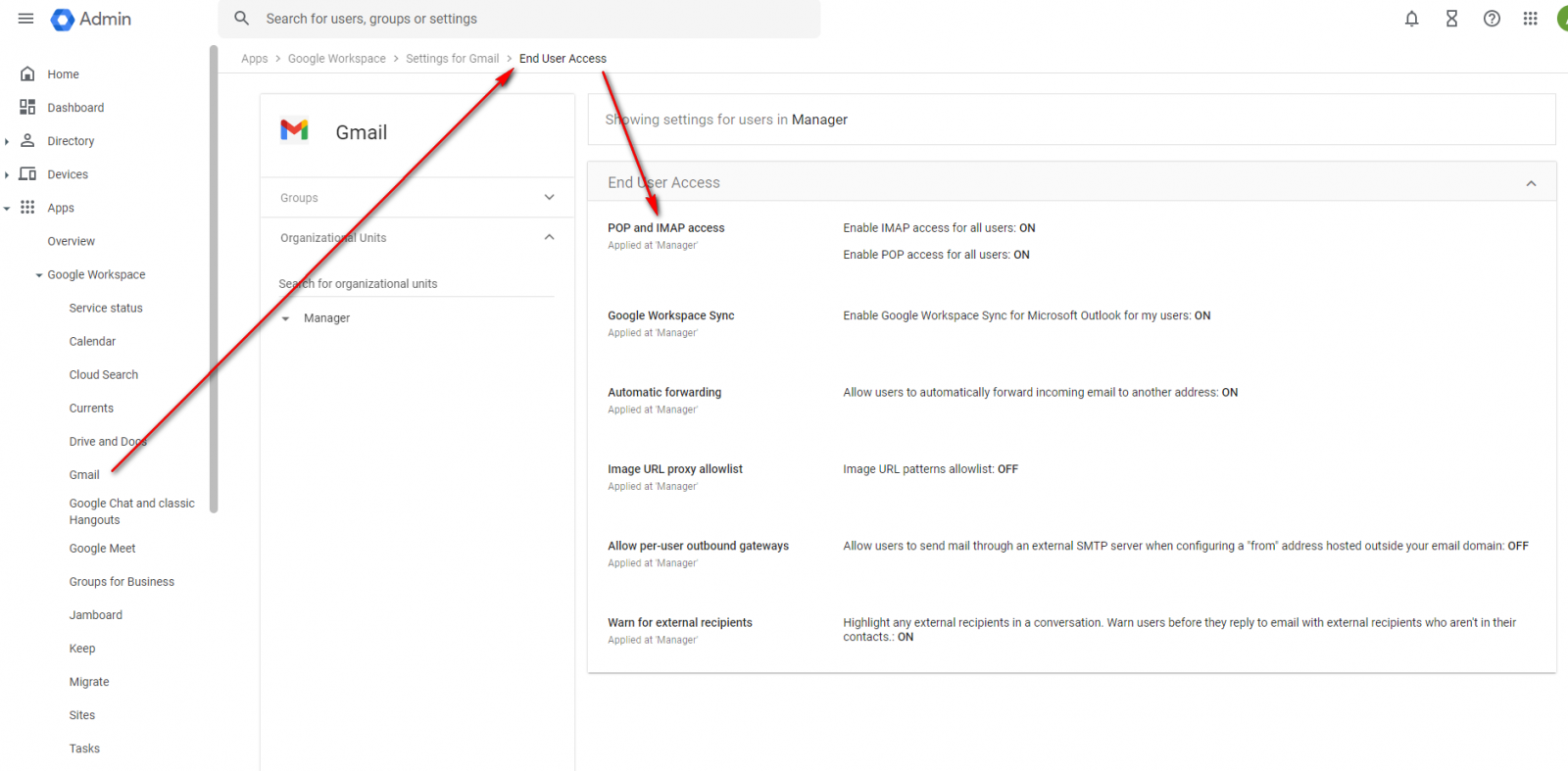1568x771 pixels.
Task: Click Google Workspace breadcrumb link
Action: pyautogui.click(x=336, y=59)
